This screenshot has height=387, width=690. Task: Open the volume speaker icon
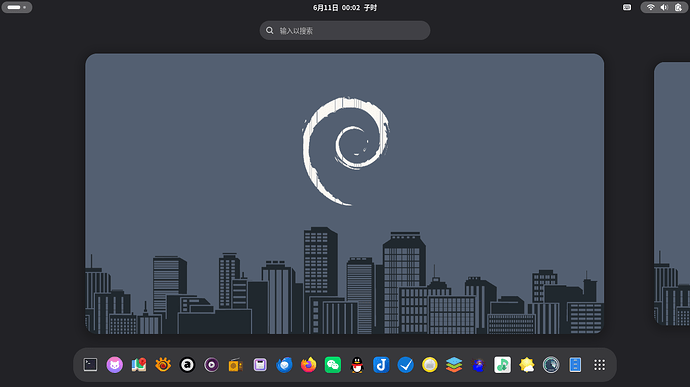(x=664, y=7)
